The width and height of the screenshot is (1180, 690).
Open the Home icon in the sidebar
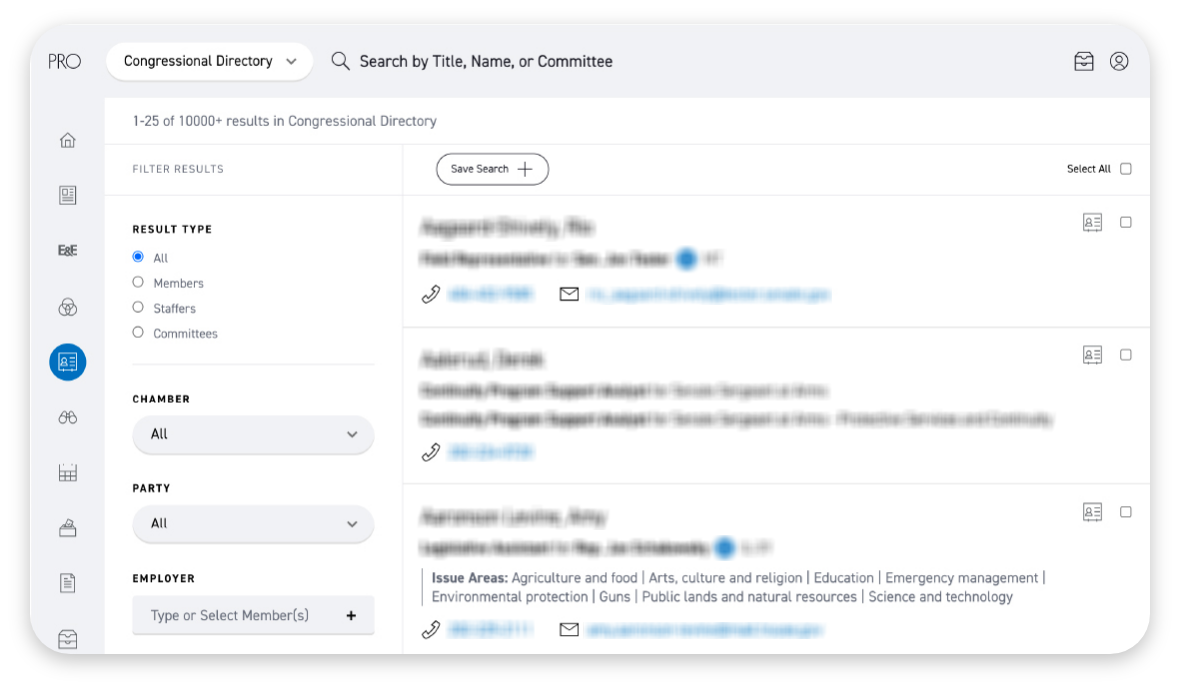(67, 141)
